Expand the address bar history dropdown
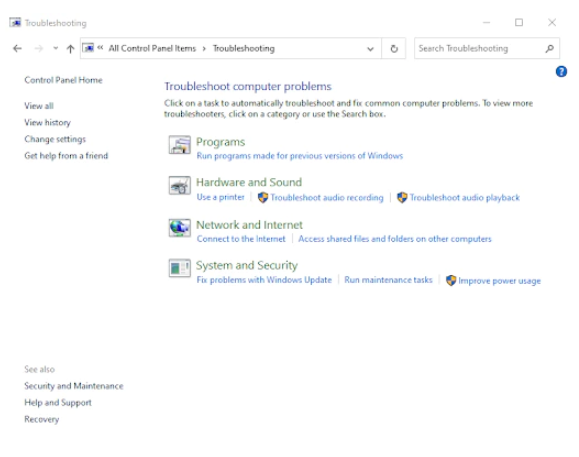579x457 pixels. (370, 49)
